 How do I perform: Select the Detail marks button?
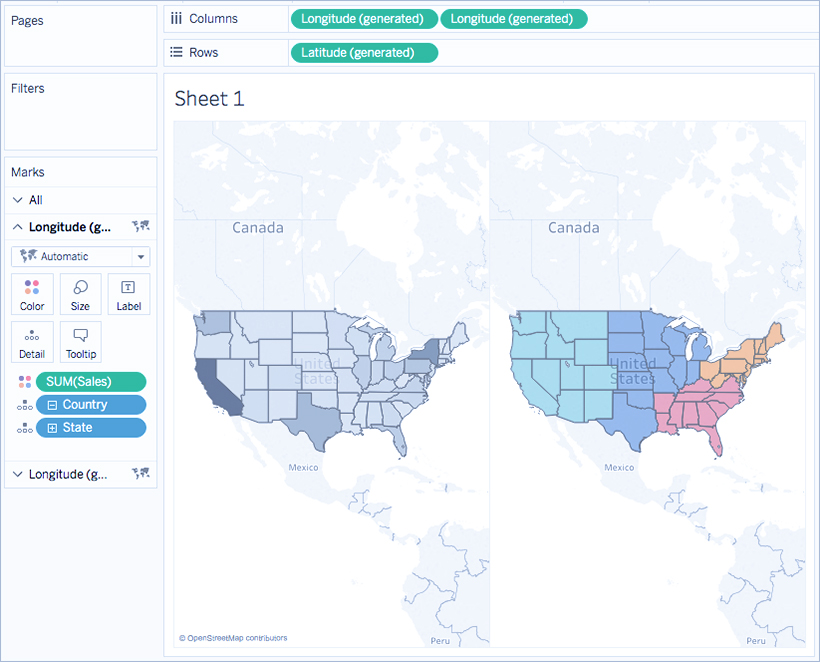coord(32,342)
